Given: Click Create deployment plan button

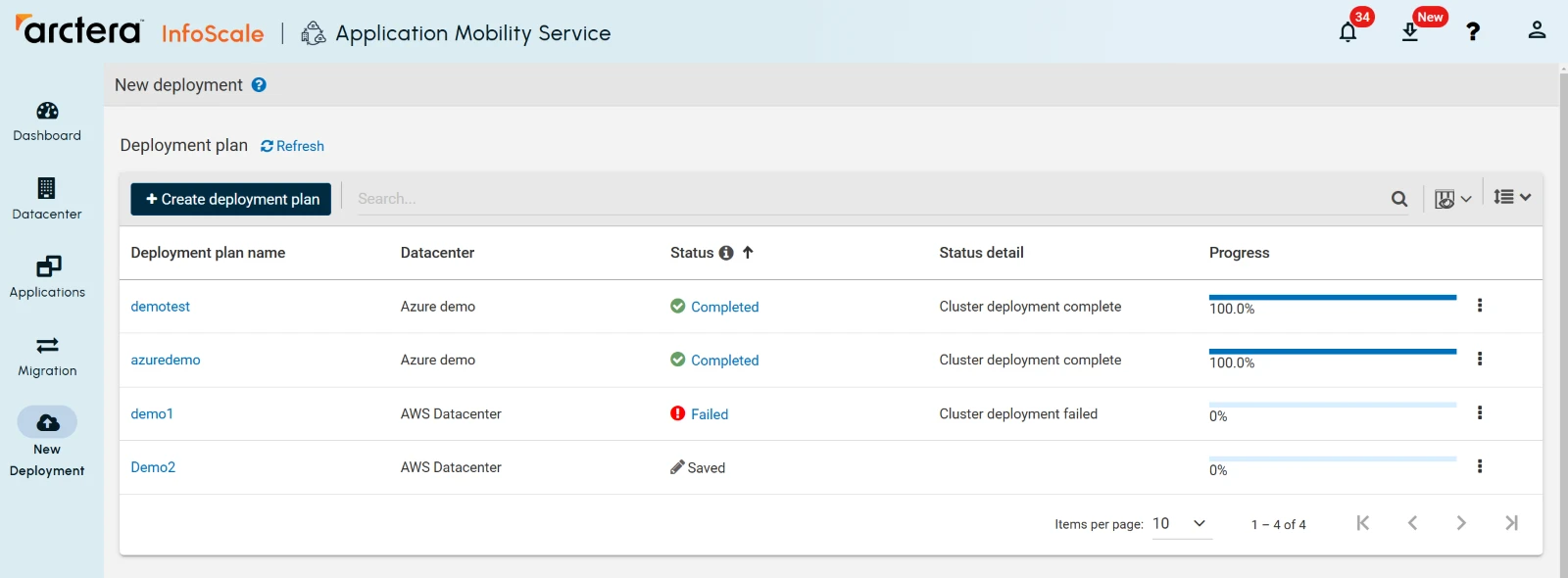Looking at the screenshot, I should point(231,199).
